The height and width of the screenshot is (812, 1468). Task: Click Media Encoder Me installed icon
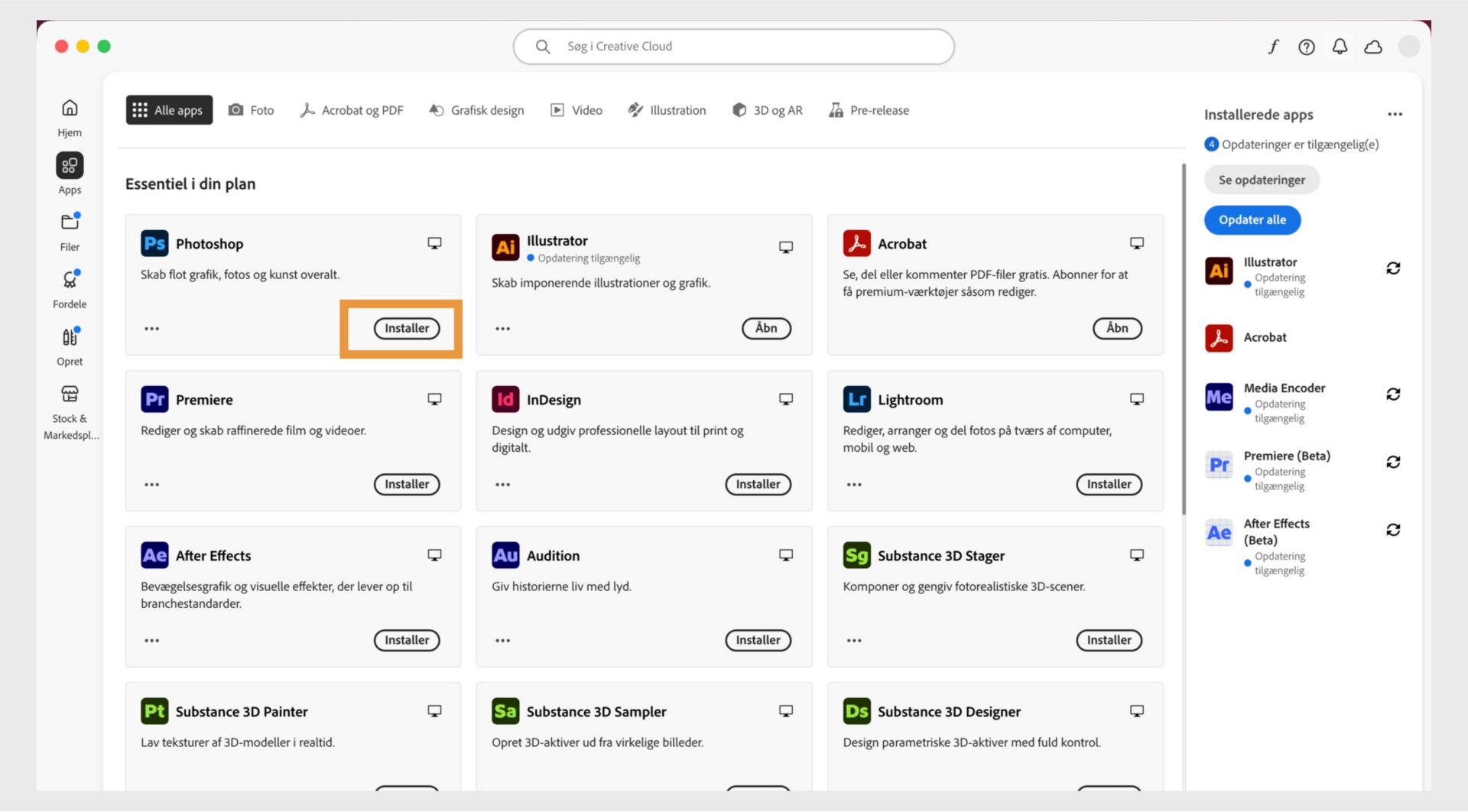click(x=1219, y=397)
